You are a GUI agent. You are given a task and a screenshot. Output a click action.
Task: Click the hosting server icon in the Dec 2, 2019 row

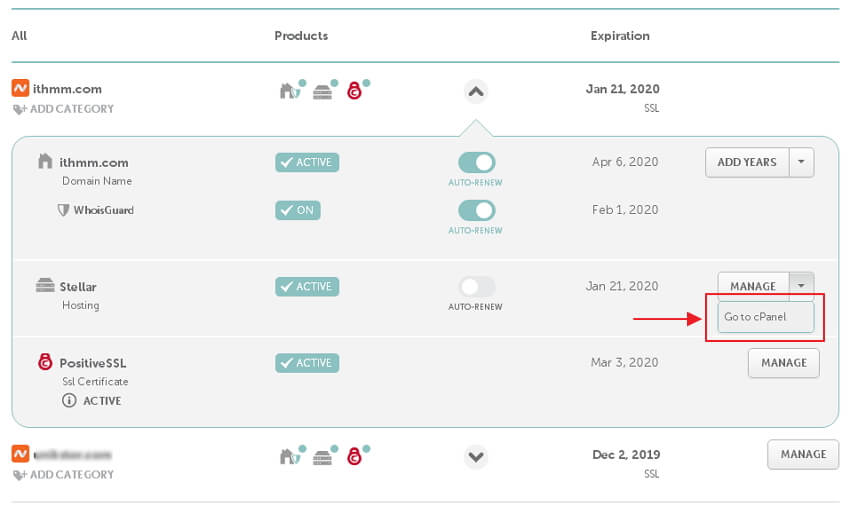tap(322, 458)
